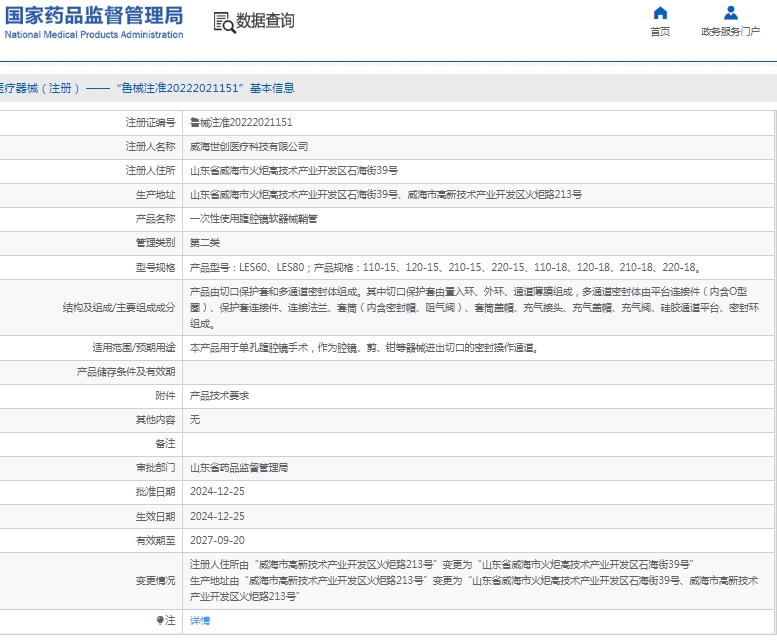Click the 数据查询 magnifier document icon

224,23
